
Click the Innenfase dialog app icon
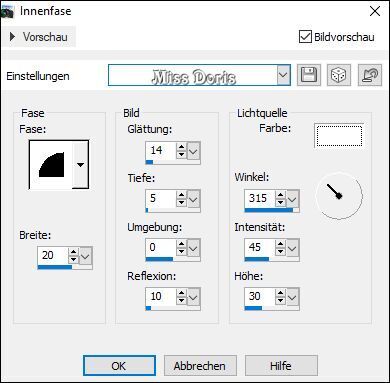tap(7, 12)
